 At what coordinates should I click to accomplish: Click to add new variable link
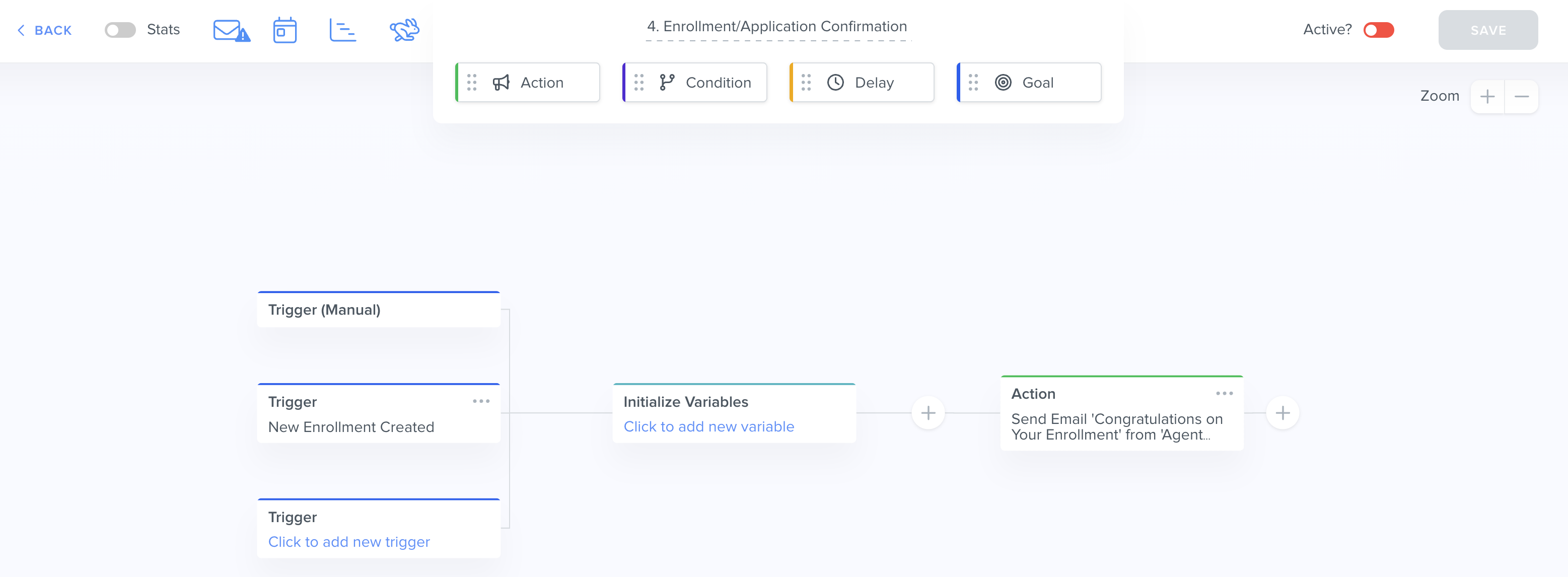(x=708, y=426)
